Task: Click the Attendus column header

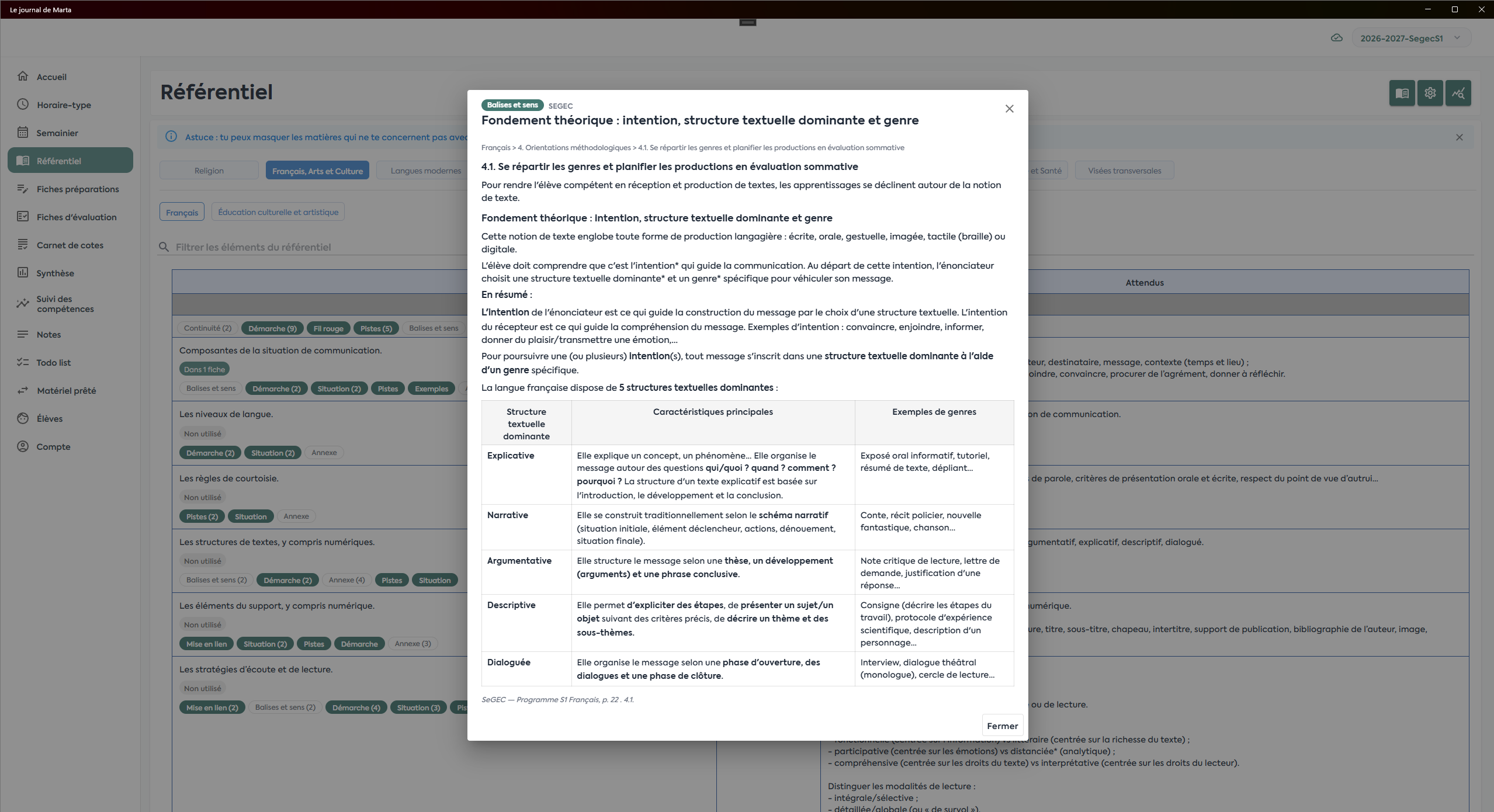Action: pyautogui.click(x=1144, y=283)
